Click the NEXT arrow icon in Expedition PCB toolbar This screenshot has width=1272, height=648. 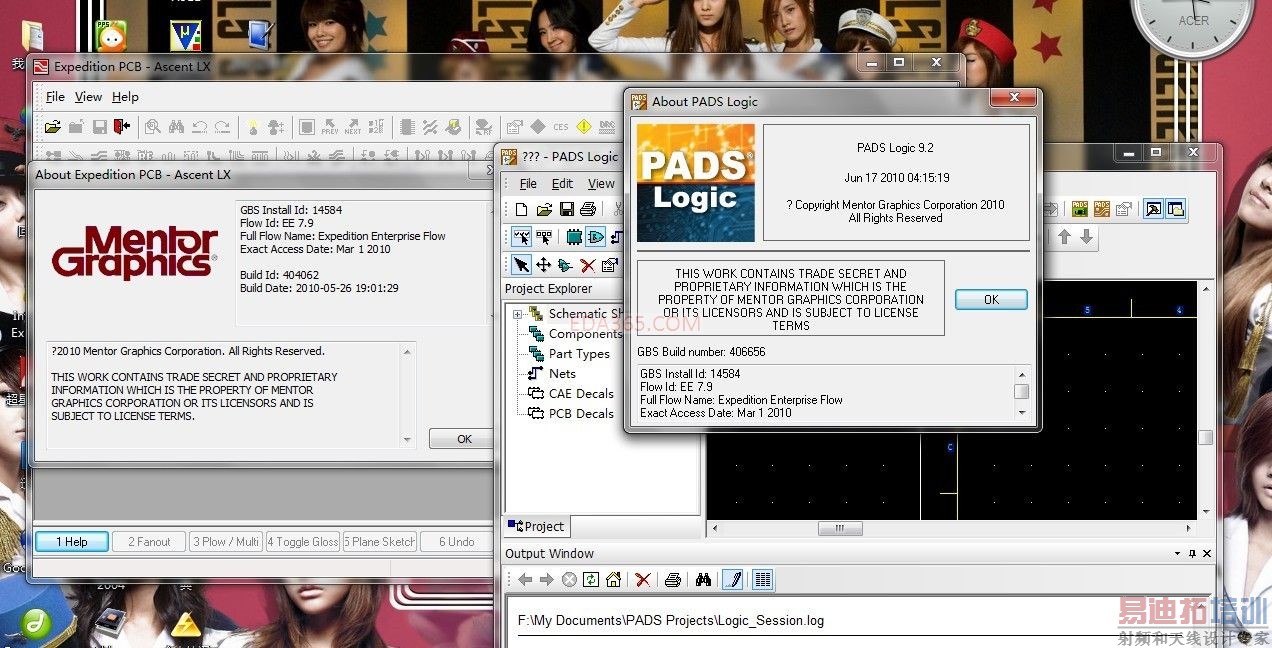(353, 127)
